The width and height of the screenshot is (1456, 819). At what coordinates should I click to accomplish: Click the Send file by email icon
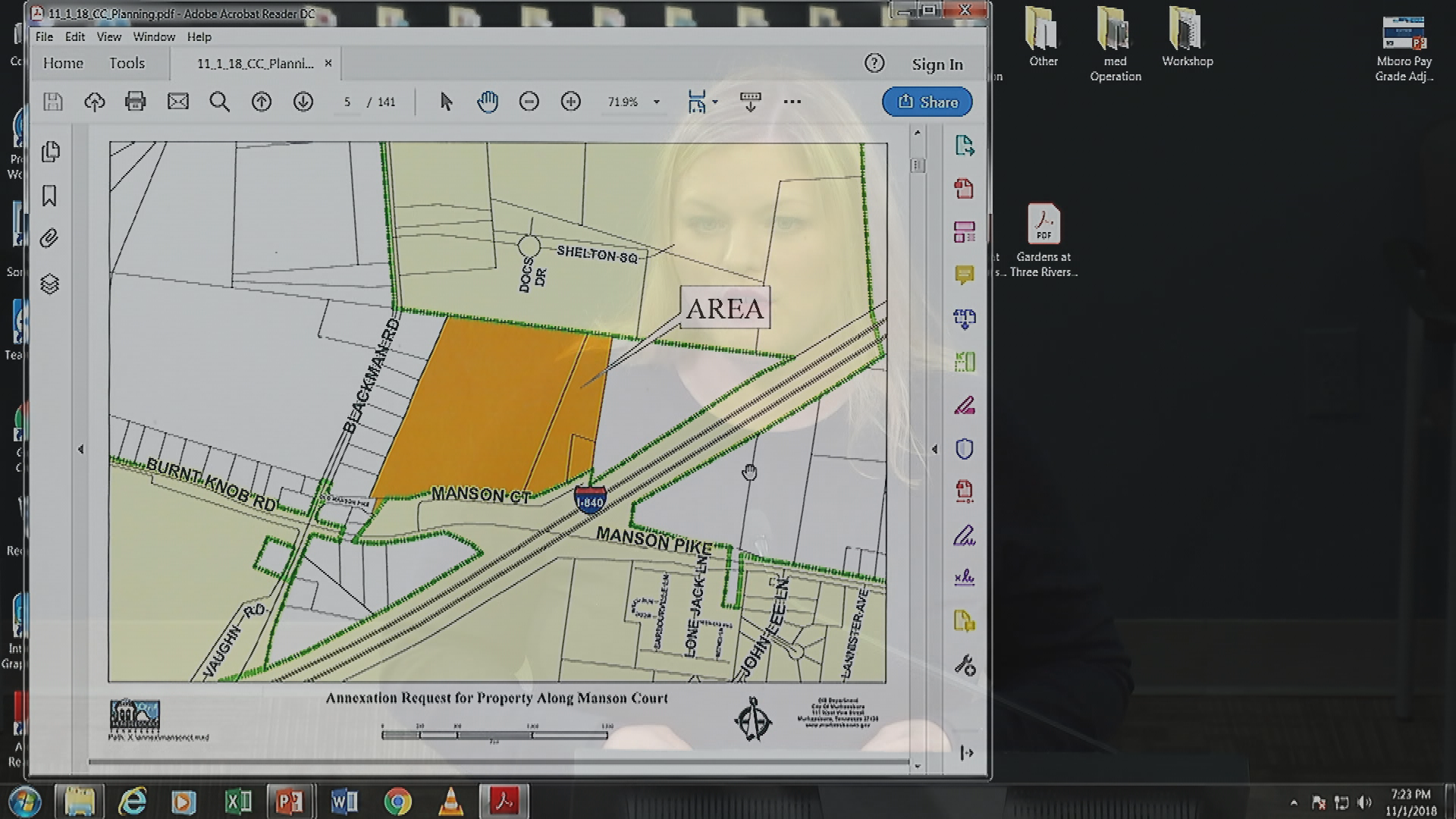pyautogui.click(x=177, y=102)
